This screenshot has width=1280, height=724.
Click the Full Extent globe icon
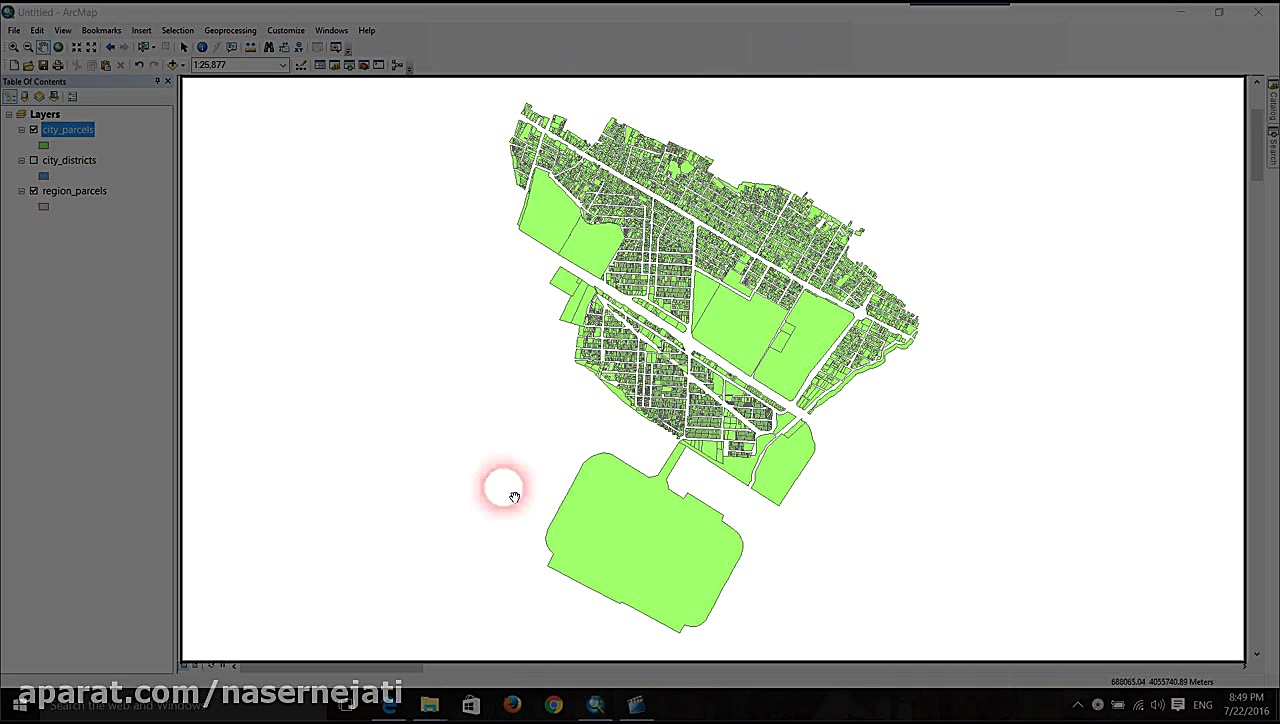tap(58, 47)
